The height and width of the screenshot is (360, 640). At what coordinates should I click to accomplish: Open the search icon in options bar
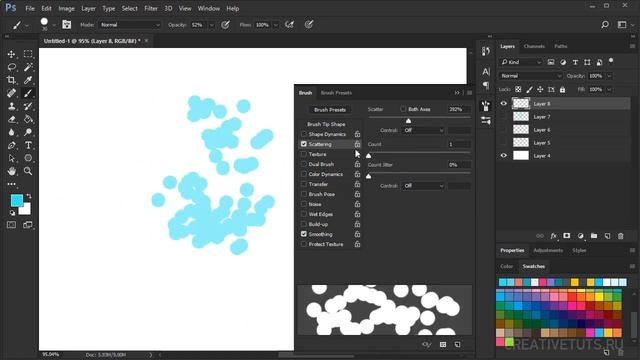click(x=605, y=24)
